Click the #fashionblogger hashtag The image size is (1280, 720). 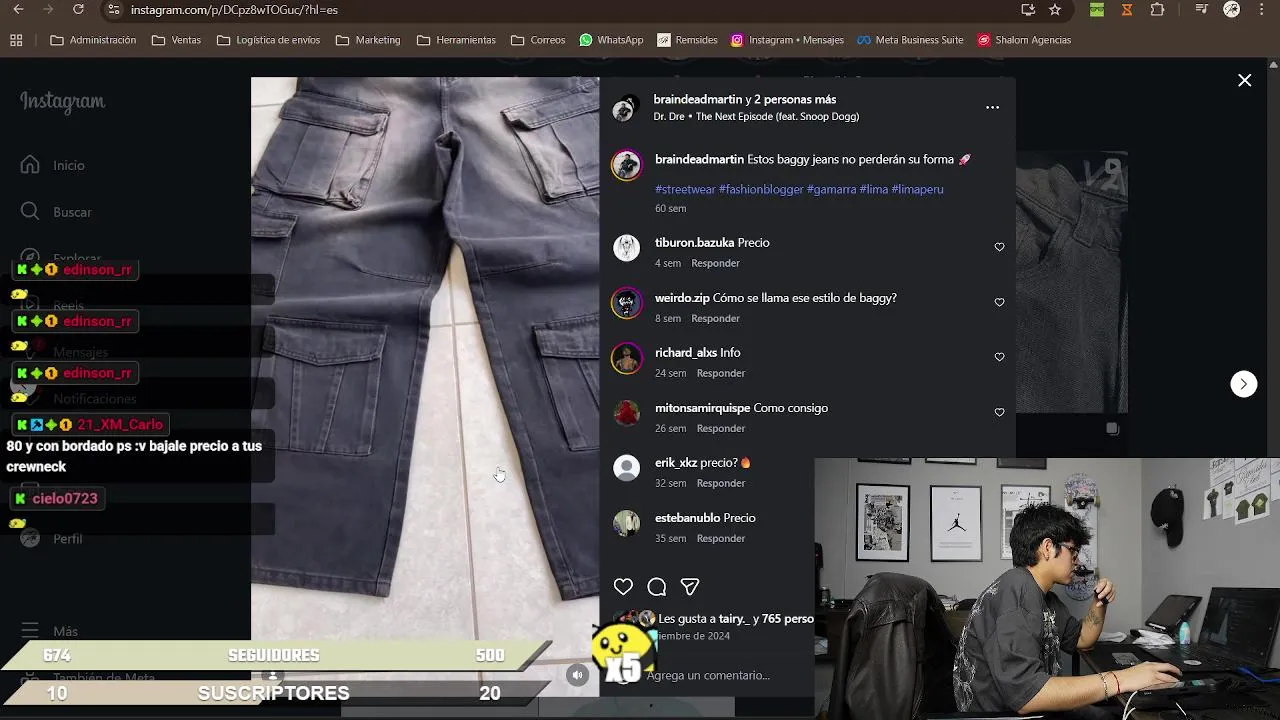pyautogui.click(x=761, y=189)
